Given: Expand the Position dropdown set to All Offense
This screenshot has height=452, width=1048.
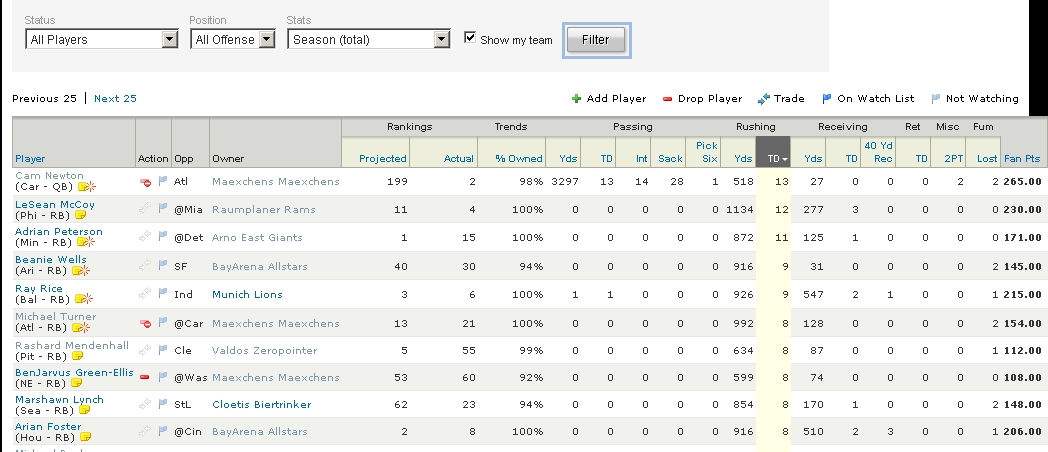Looking at the screenshot, I should pos(233,39).
